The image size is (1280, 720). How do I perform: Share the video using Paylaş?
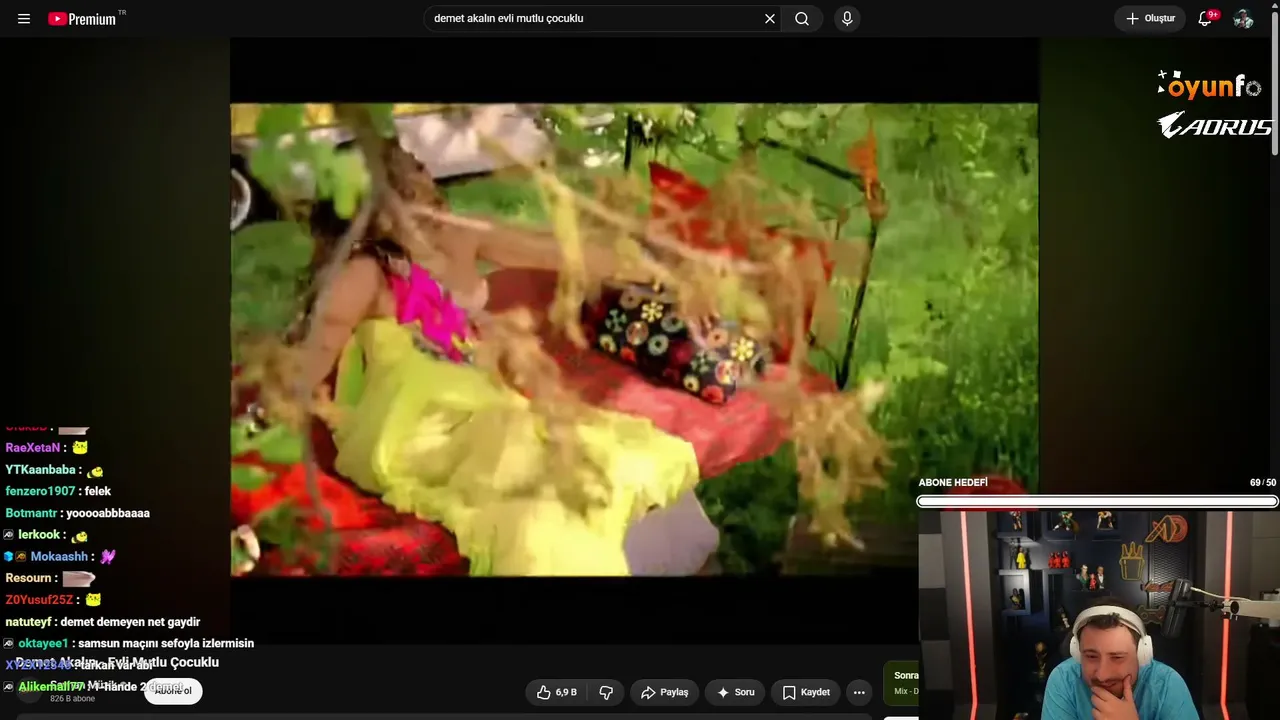(x=664, y=692)
